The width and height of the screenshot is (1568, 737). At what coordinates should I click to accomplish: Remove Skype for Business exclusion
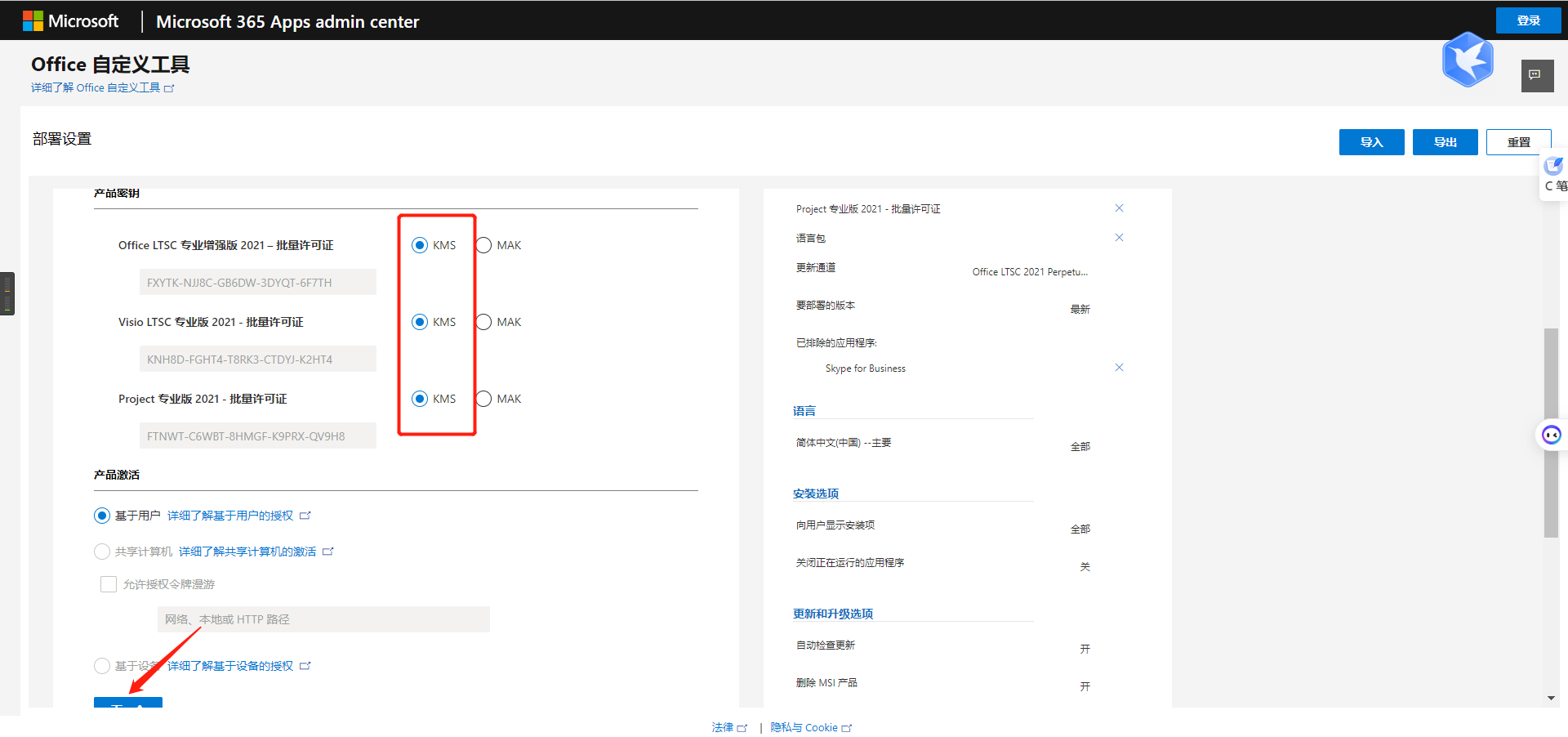click(x=1119, y=368)
